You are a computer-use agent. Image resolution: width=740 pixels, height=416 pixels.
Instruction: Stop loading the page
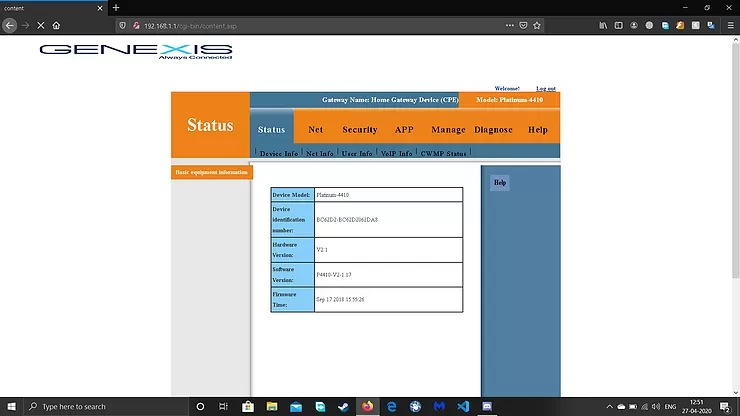(x=41, y=25)
